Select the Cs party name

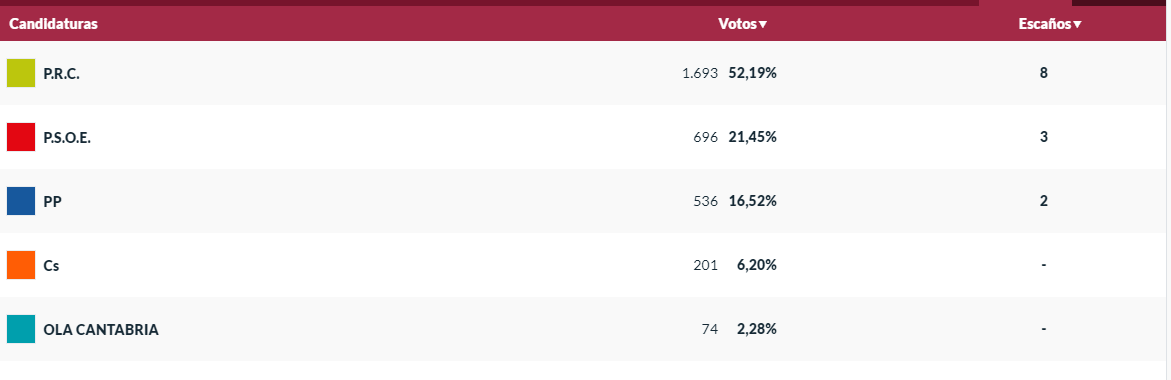(x=52, y=265)
